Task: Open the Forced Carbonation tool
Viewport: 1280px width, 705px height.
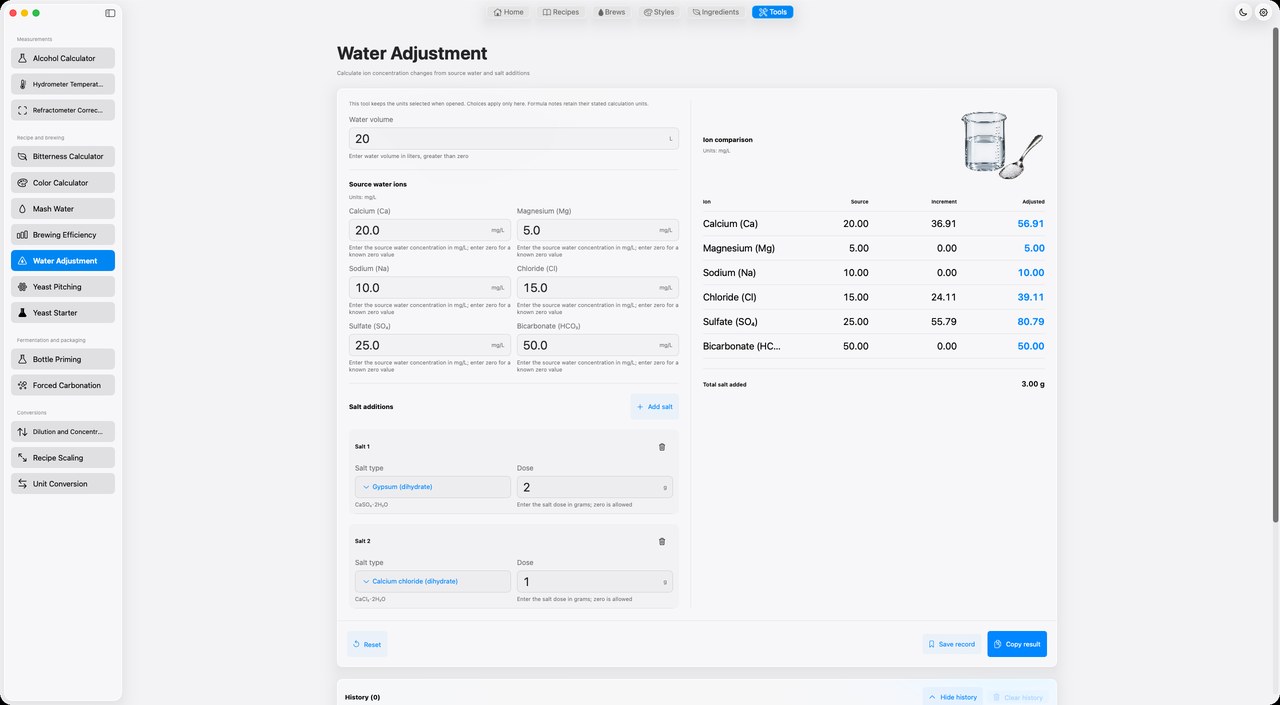Action: point(63,385)
